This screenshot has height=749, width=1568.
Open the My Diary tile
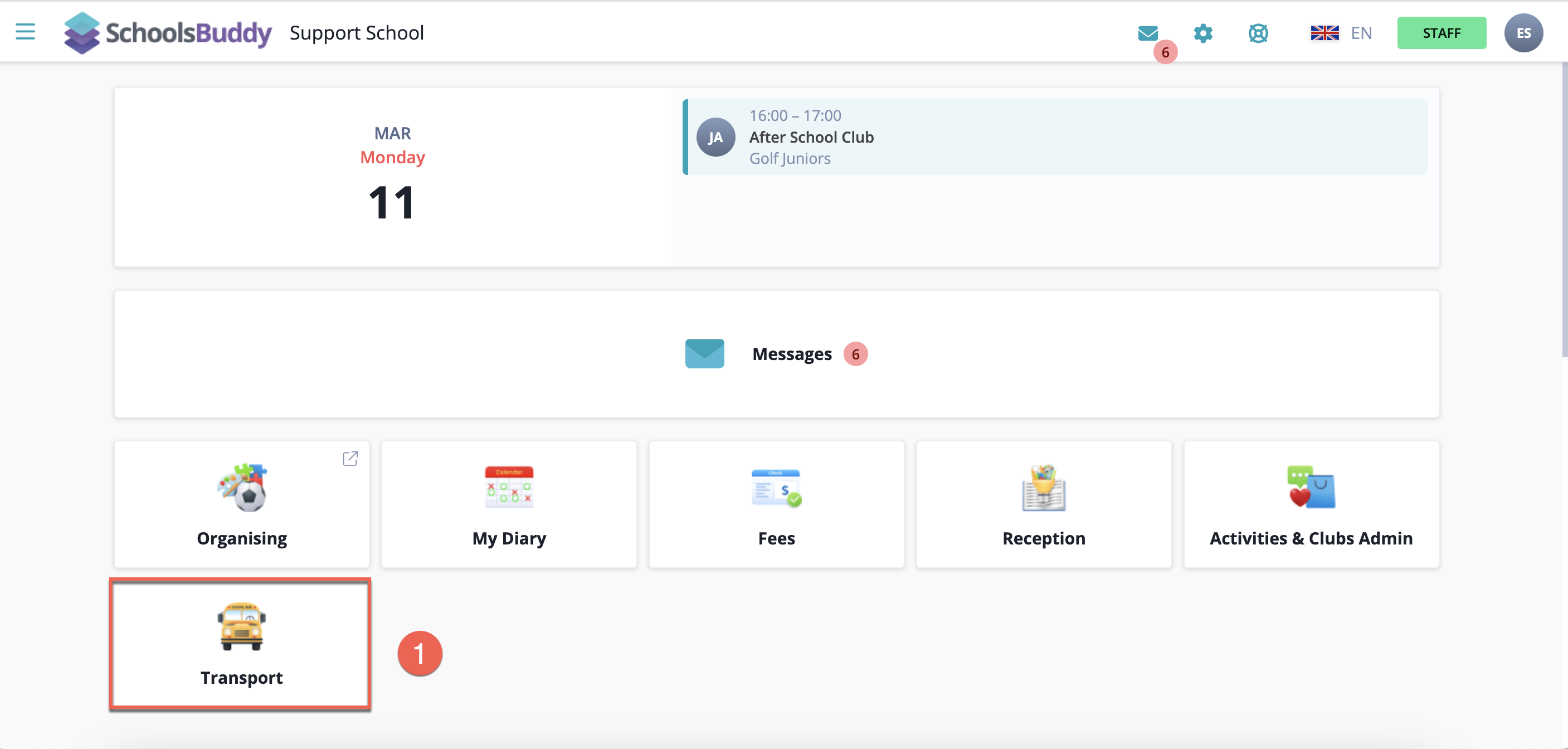(x=509, y=504)
